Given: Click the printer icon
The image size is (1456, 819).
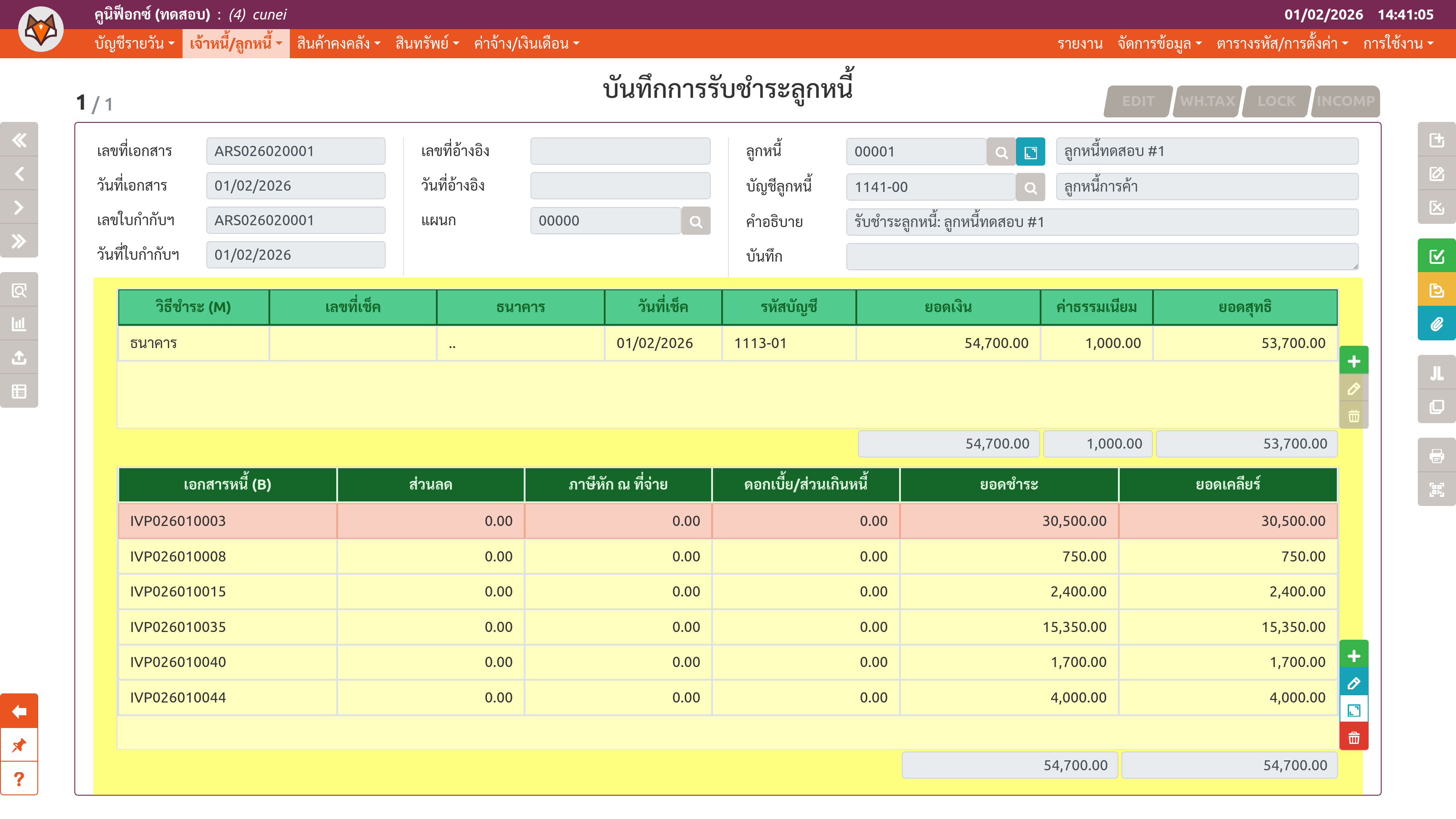Looking at the screenshot, I should [x=1436, y=455].
